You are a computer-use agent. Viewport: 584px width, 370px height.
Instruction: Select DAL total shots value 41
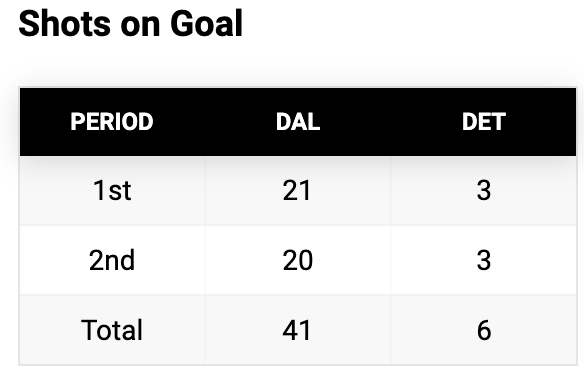point(297,330)
